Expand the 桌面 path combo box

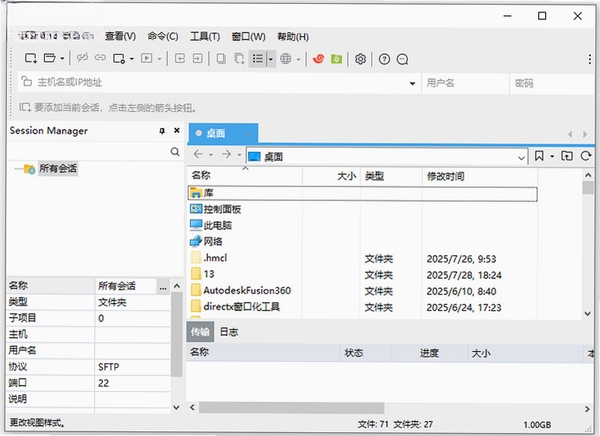(x=521, y=158)
